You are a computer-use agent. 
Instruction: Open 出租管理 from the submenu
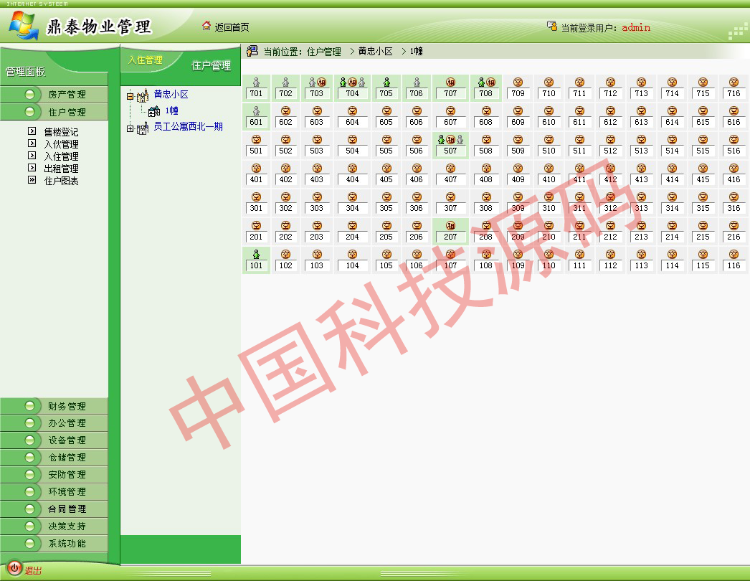61,168
